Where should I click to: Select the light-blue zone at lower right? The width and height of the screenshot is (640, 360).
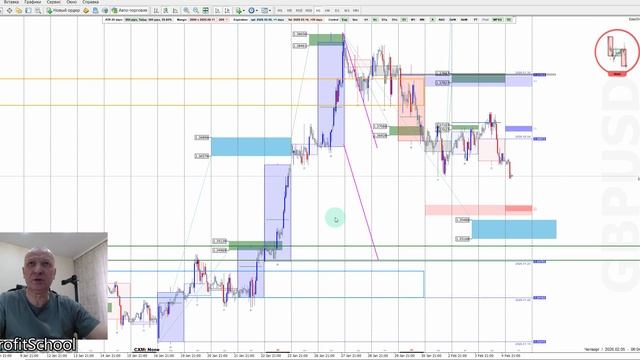[x=514, y=229]
